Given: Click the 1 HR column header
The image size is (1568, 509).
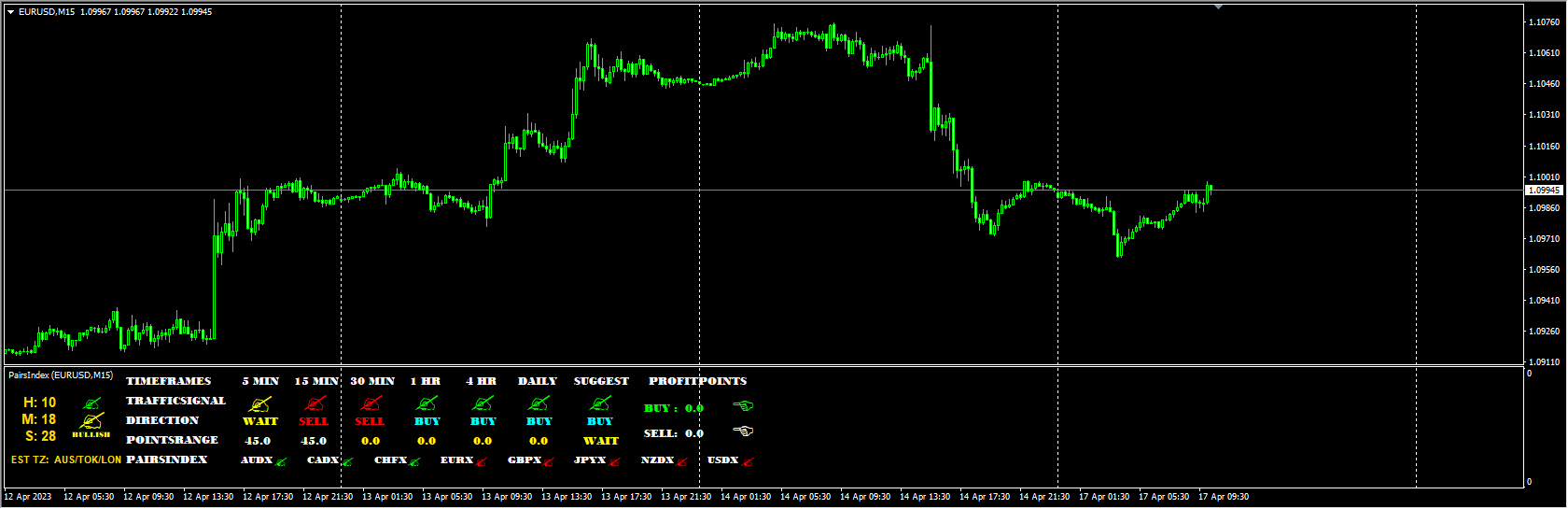Looking at the screenshot, I should click(425, 381).
